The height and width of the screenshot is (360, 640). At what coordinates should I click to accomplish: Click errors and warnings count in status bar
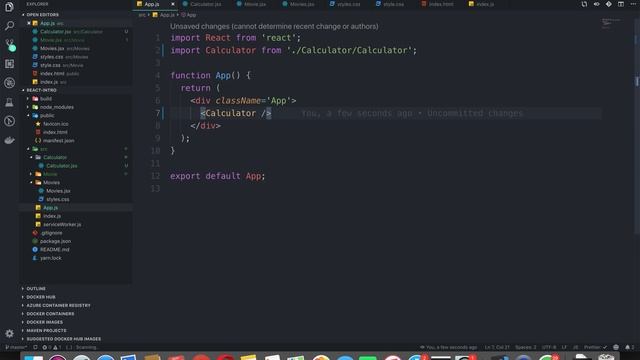click(x=51, y=347)
